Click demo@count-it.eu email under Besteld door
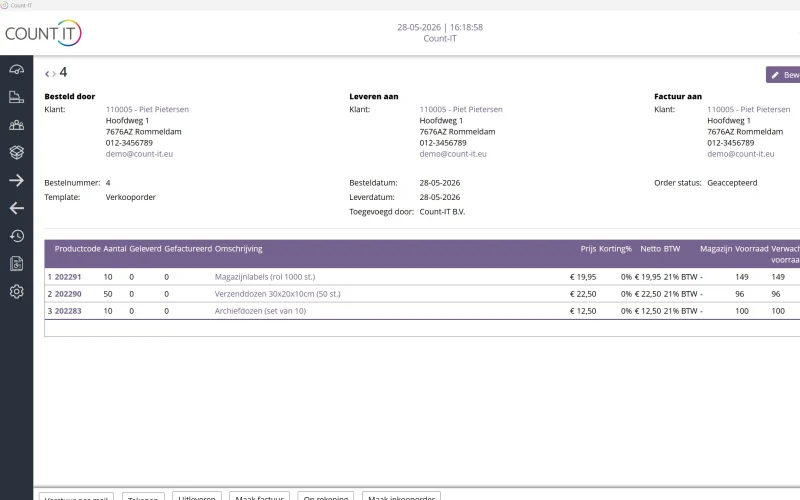The image size is (800, 500). pyautogui.click(x=139, y=154)
